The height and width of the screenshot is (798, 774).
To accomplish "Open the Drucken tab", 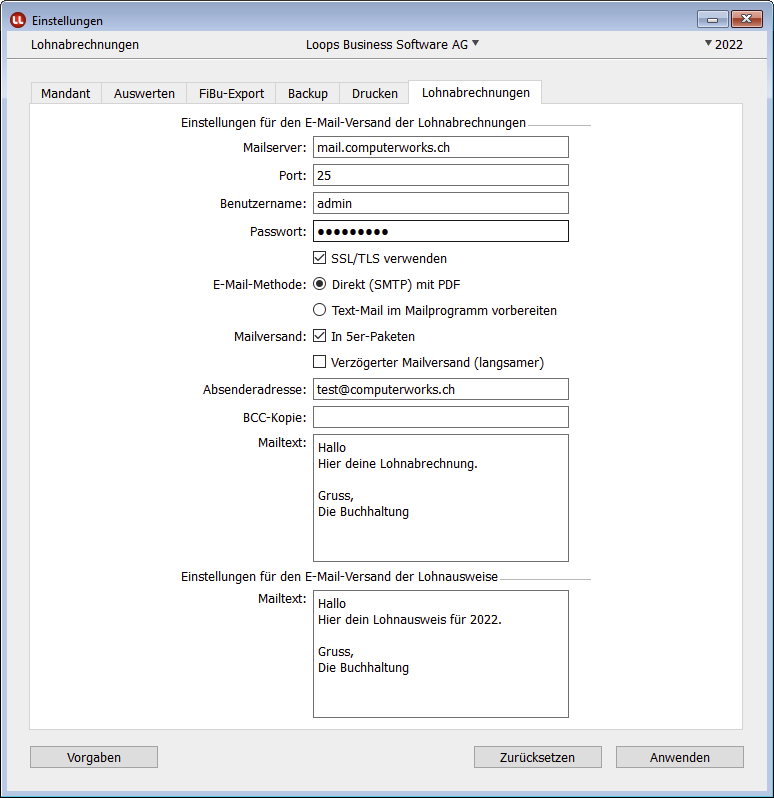I will [x=374, y=93].
